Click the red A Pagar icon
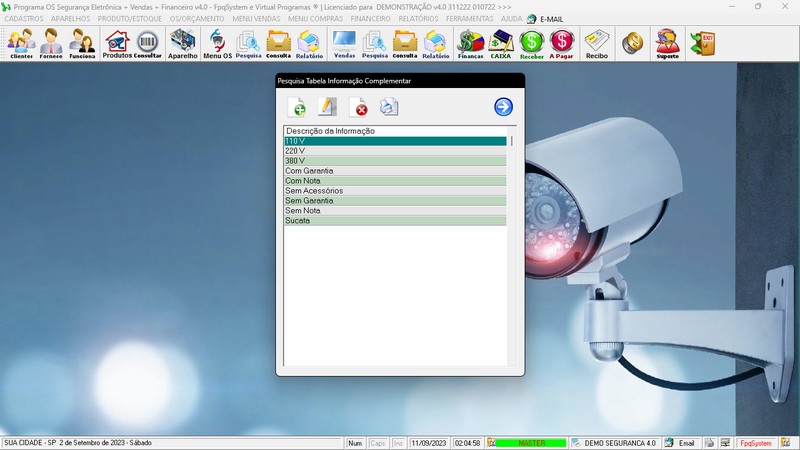 (562, 44)
